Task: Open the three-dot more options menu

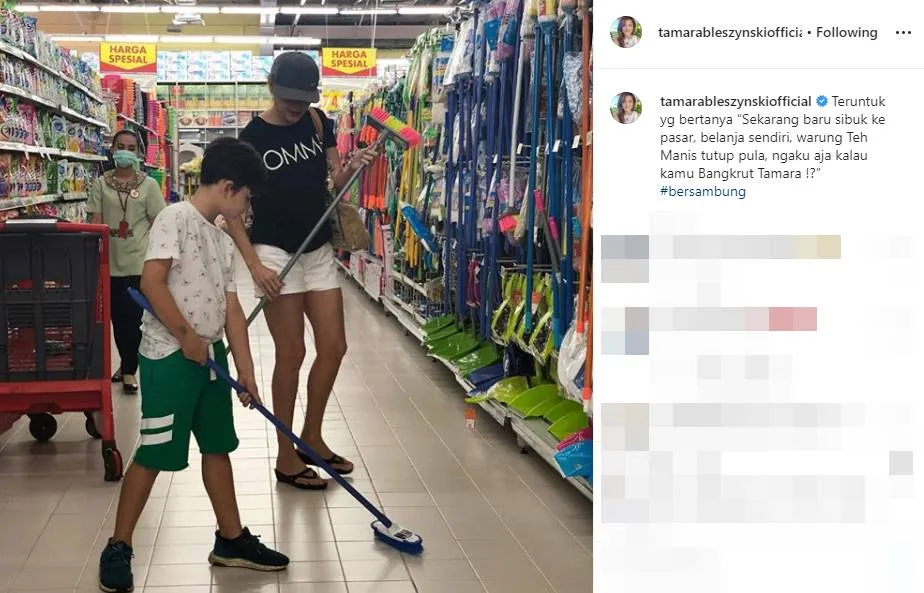Action: (903, 33)
